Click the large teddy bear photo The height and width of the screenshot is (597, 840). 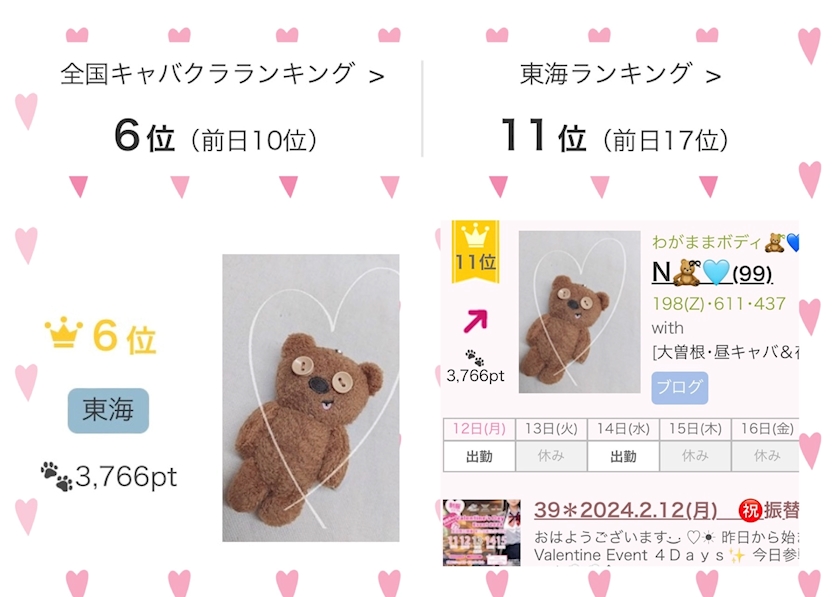311,398
